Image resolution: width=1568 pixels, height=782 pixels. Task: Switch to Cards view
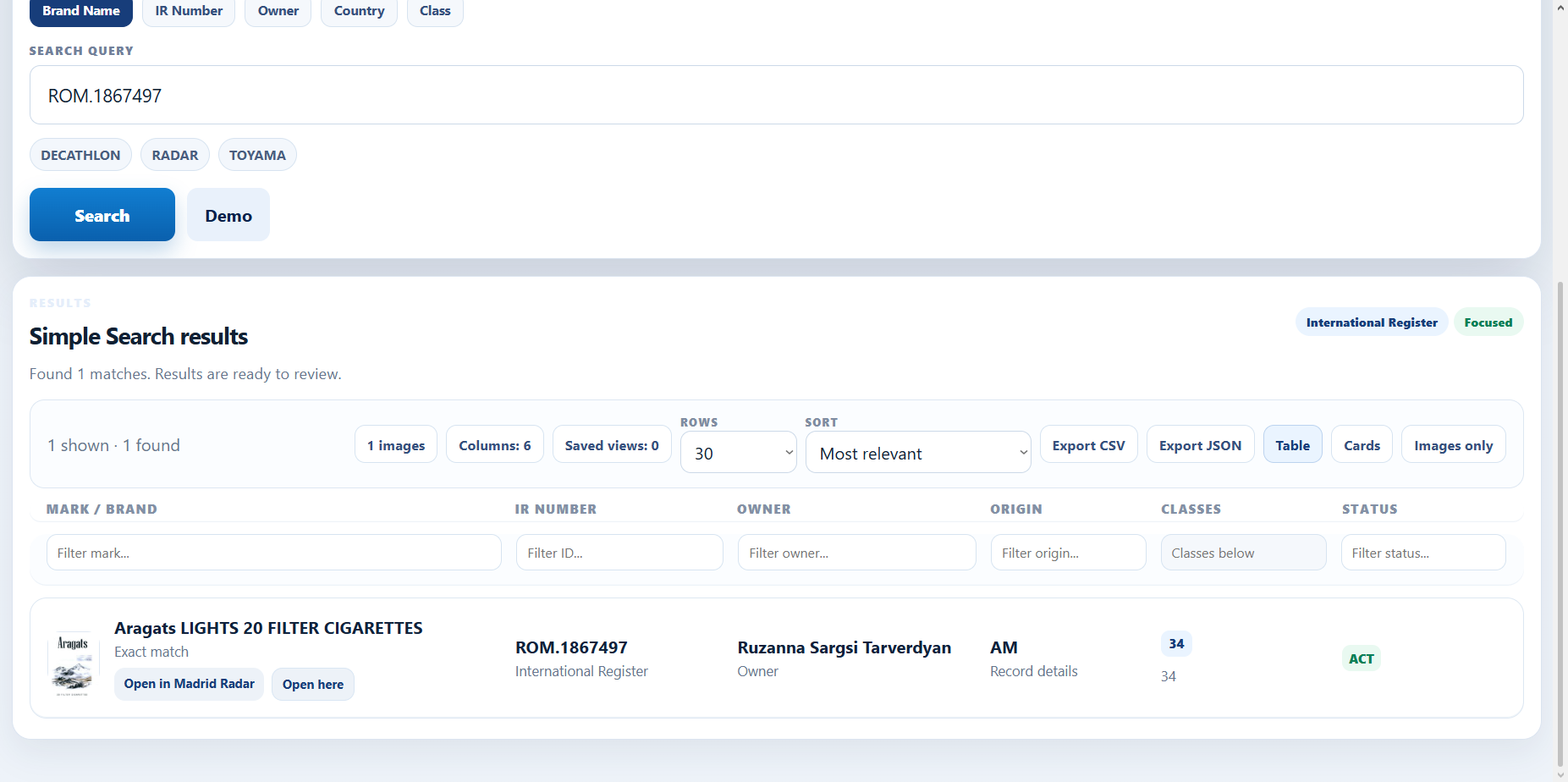pos(1362,444)
